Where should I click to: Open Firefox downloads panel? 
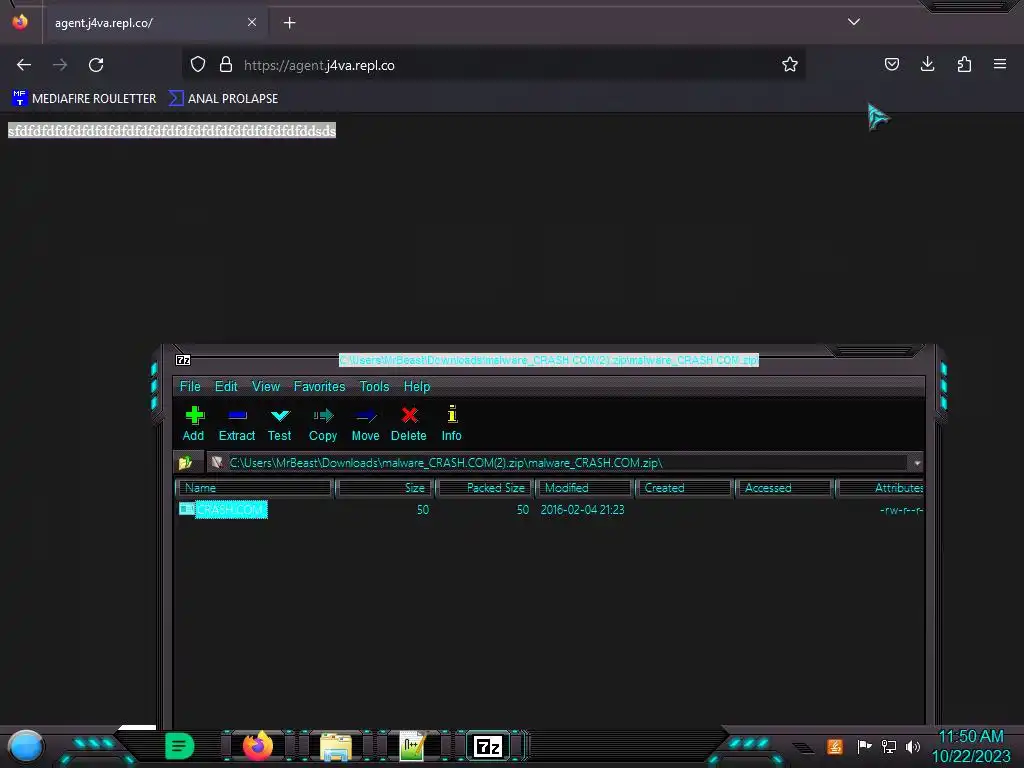(x=927, y=64)
